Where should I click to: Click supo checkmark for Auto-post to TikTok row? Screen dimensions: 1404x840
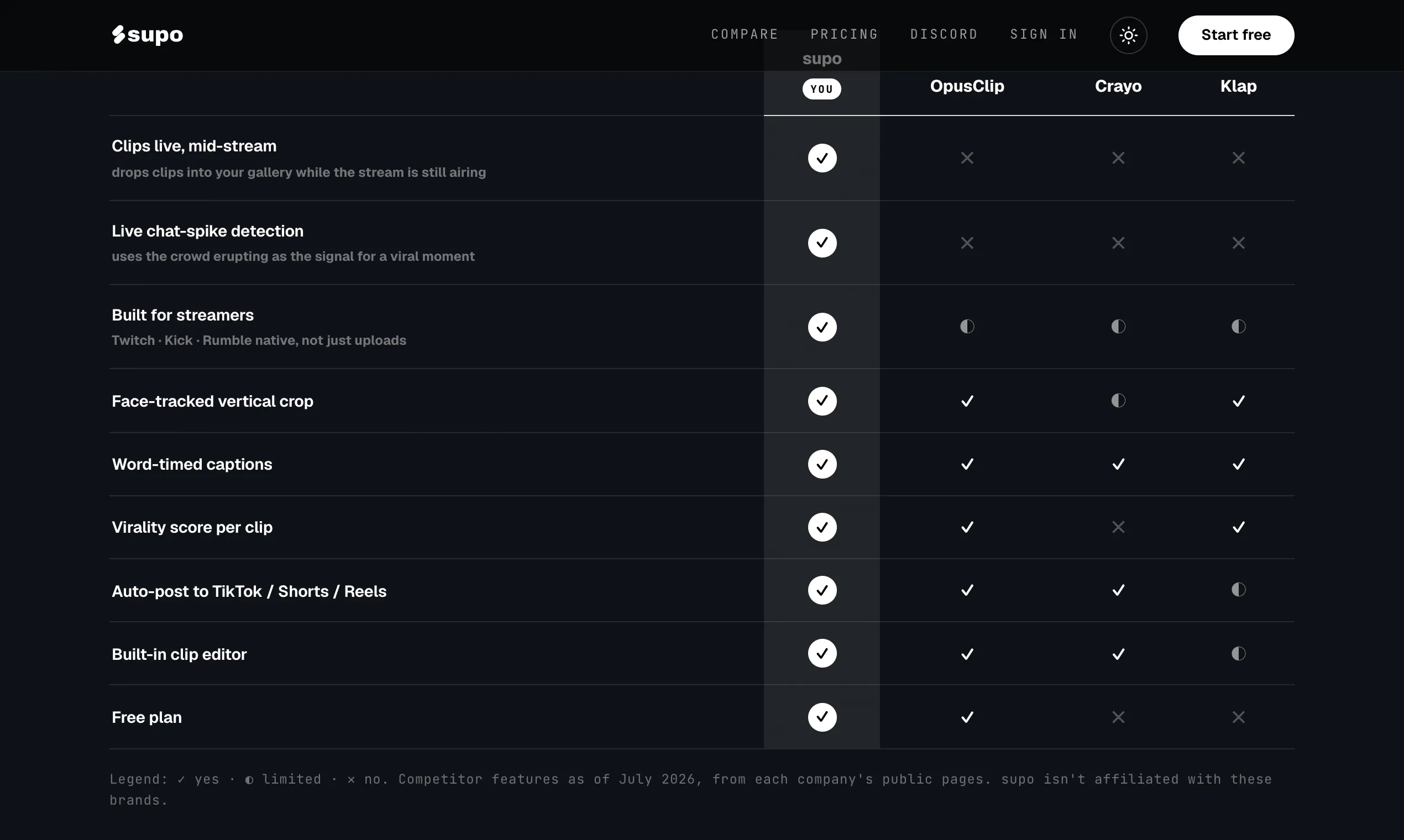point(822,590)
